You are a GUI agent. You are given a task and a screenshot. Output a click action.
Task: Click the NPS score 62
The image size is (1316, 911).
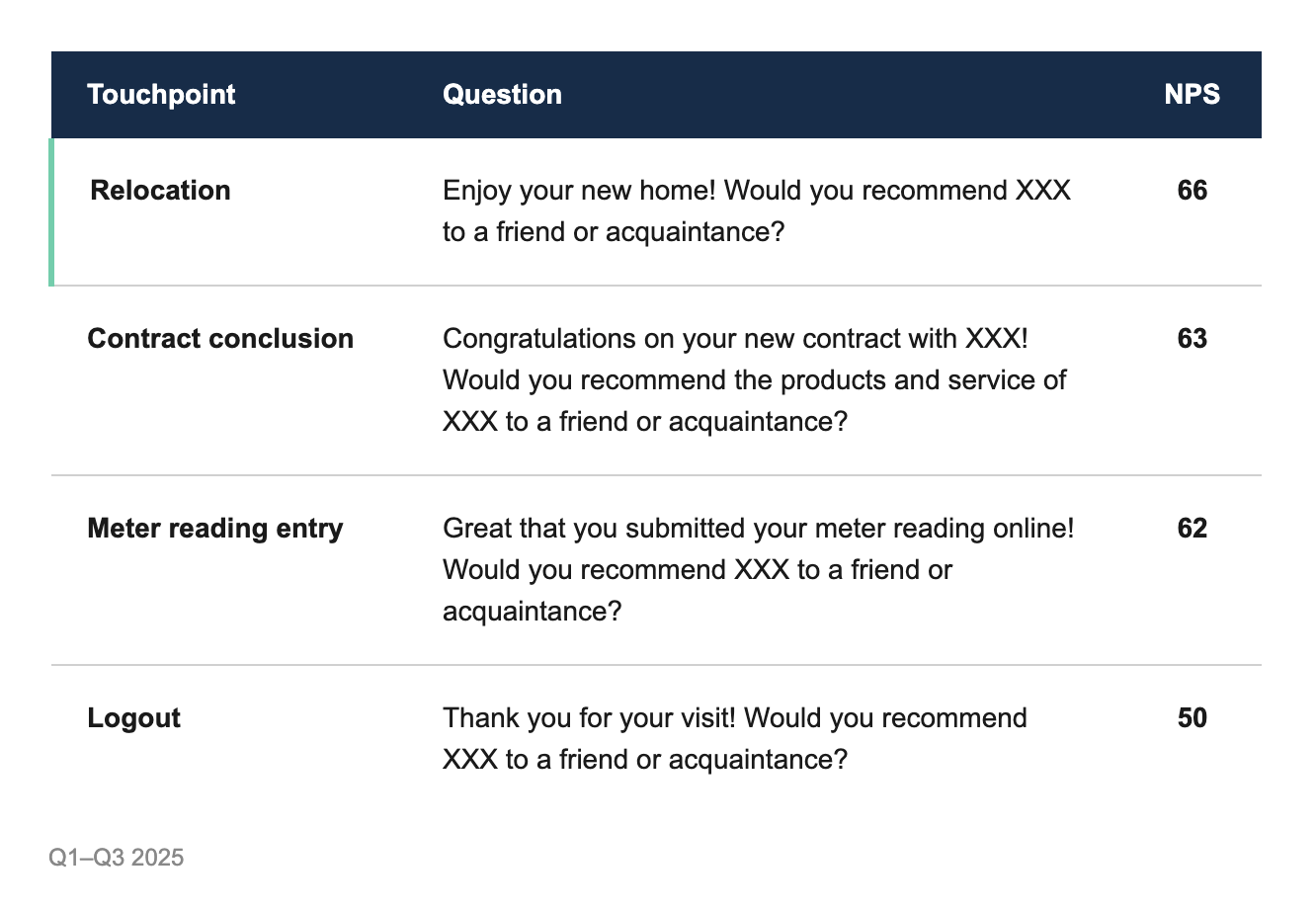click(1193, 529)
